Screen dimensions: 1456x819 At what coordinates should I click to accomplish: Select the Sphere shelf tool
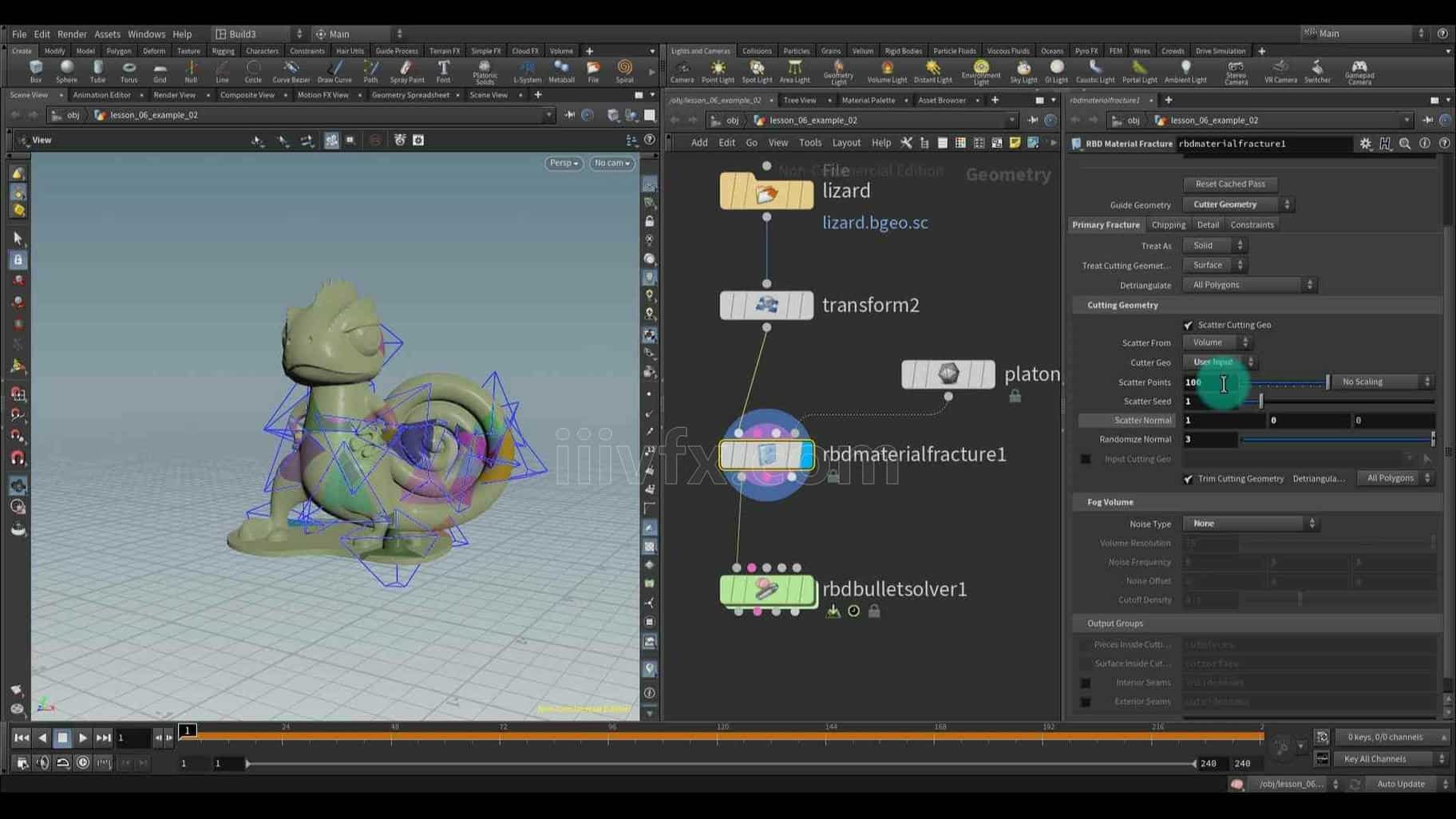[67, 72]
